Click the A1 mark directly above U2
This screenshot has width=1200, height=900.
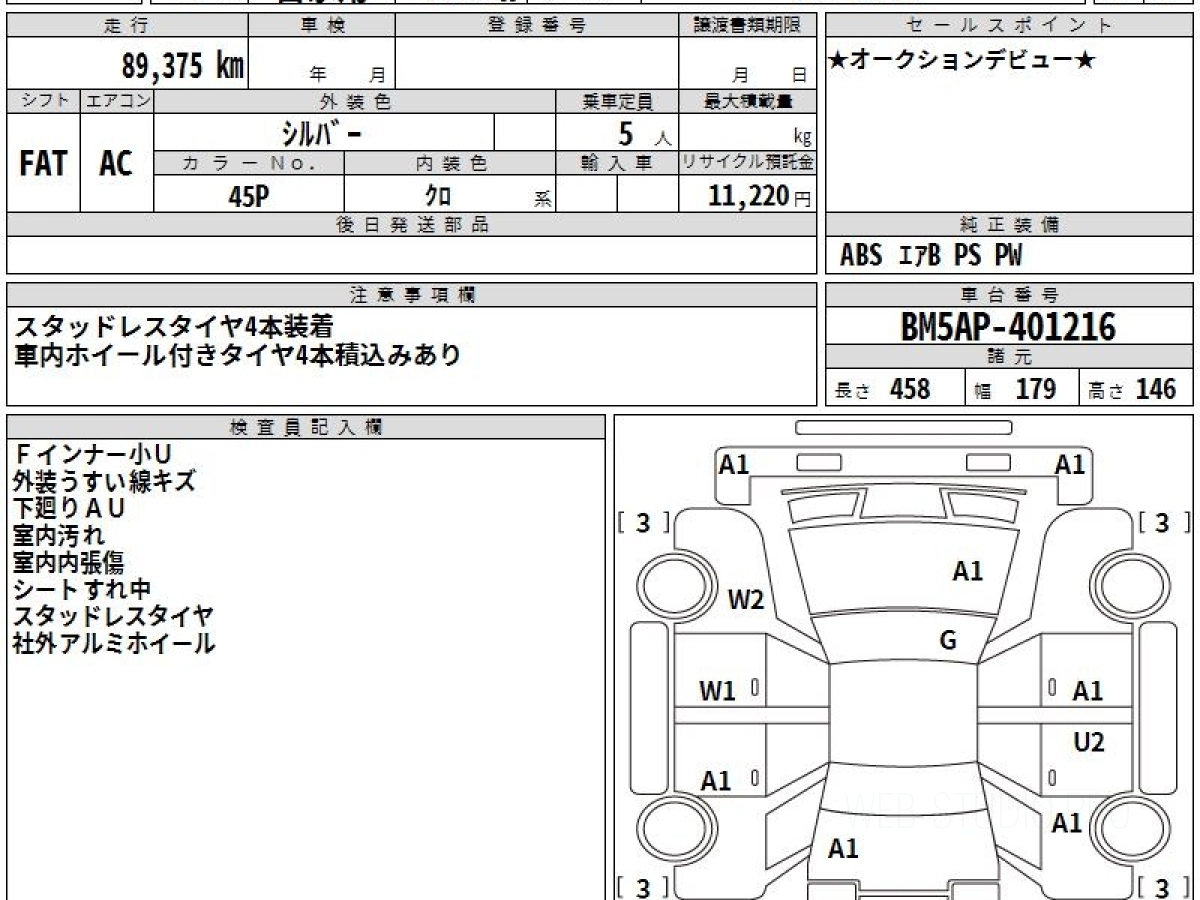[x=1087, y=691]
